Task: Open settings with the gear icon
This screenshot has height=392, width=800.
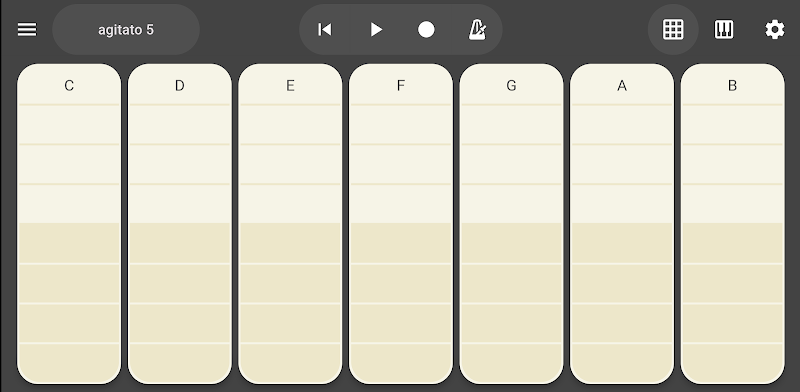Action: click(x=774, y=30)
